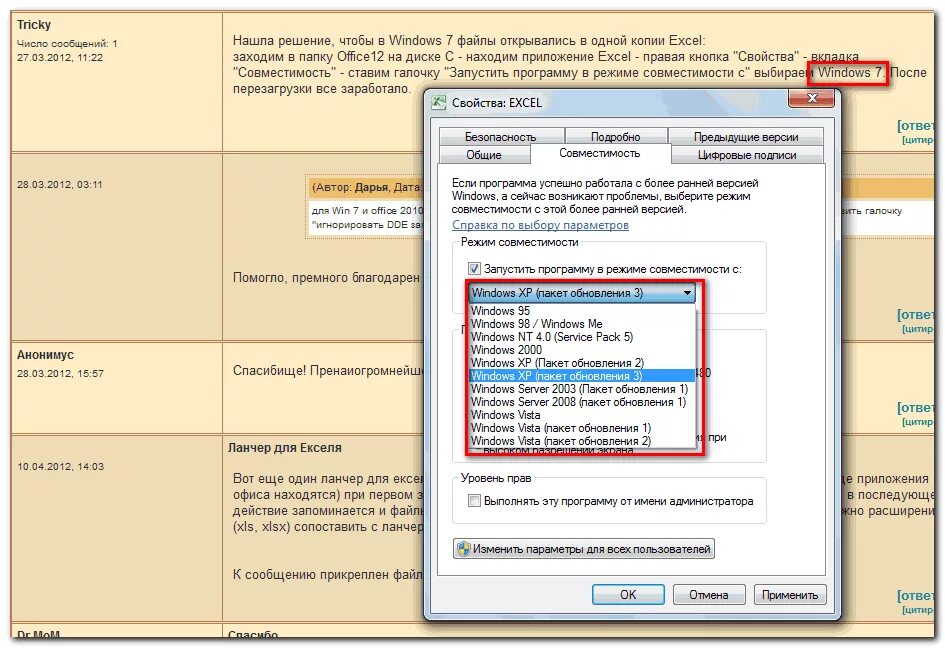Screen dimensions: 945x648
Task: Click the reply link in the Ланчер для Екселя post
Action: 915,596
